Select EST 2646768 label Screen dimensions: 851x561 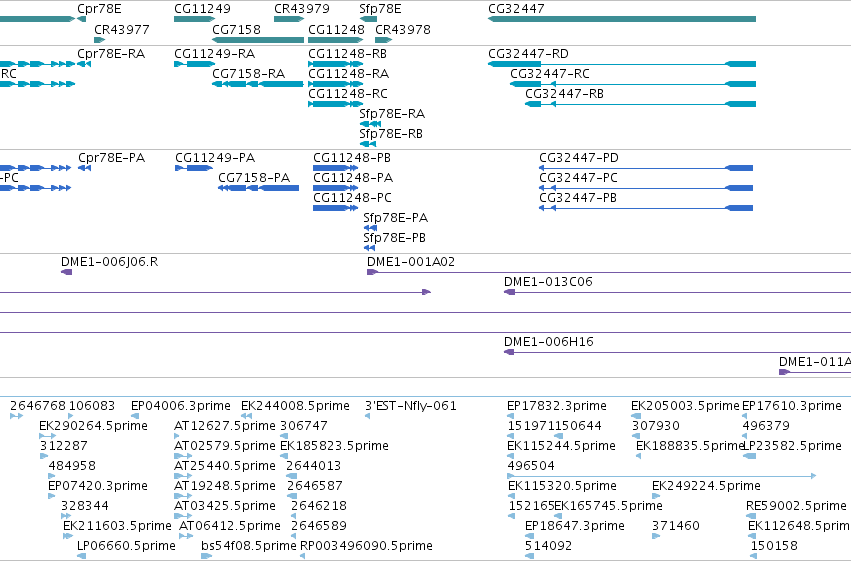pos(38,406)
